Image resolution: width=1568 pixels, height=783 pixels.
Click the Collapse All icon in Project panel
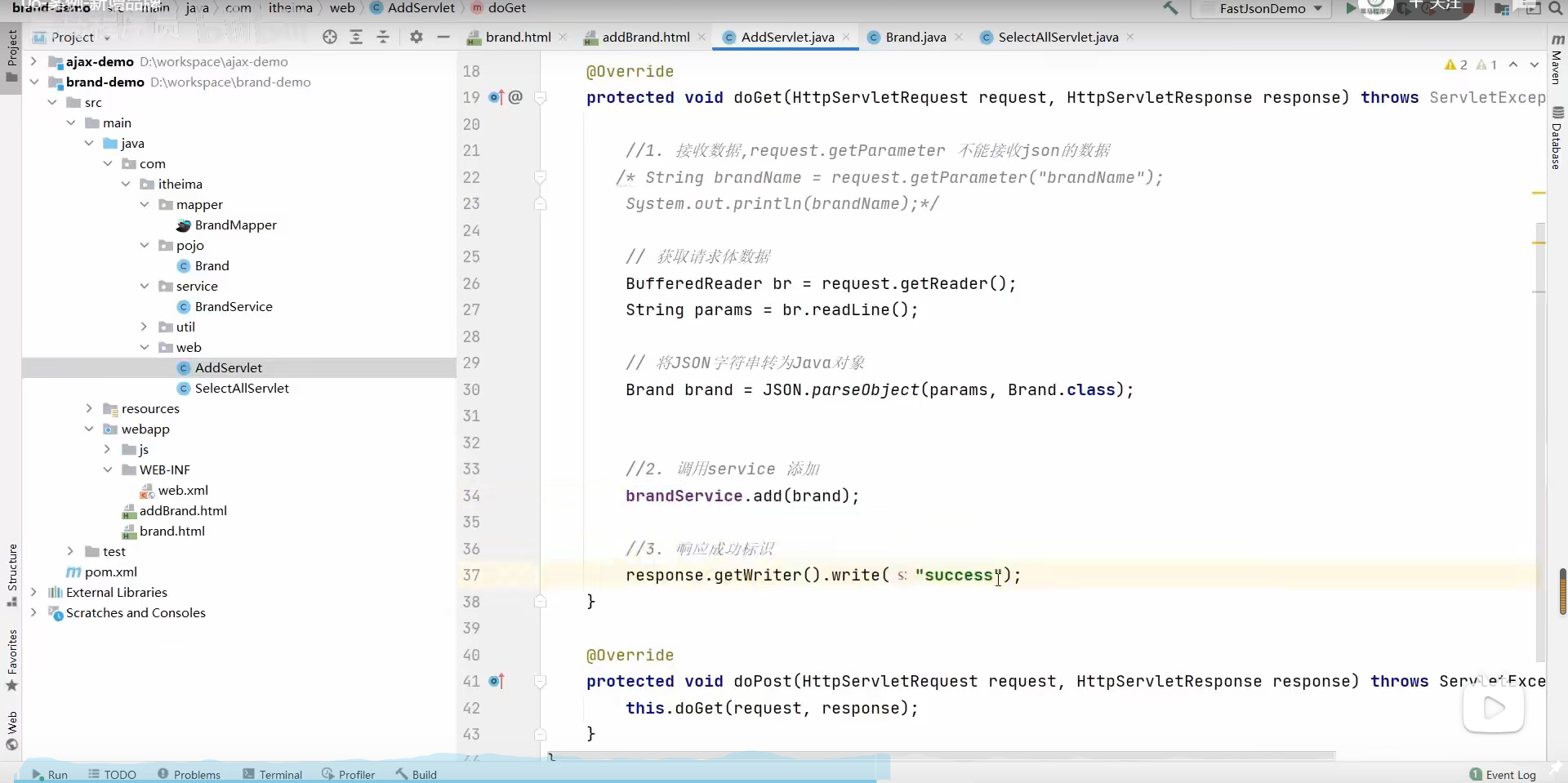(383, 37)
